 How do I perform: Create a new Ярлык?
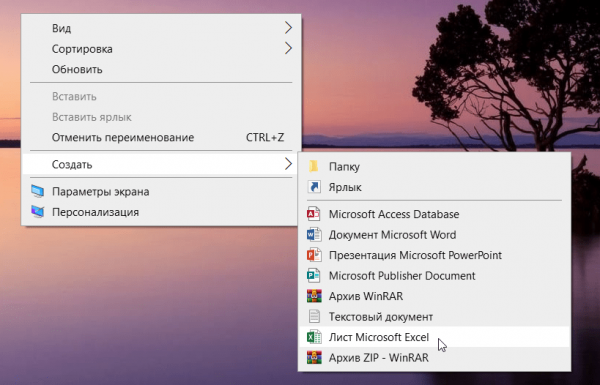[434, 187]
